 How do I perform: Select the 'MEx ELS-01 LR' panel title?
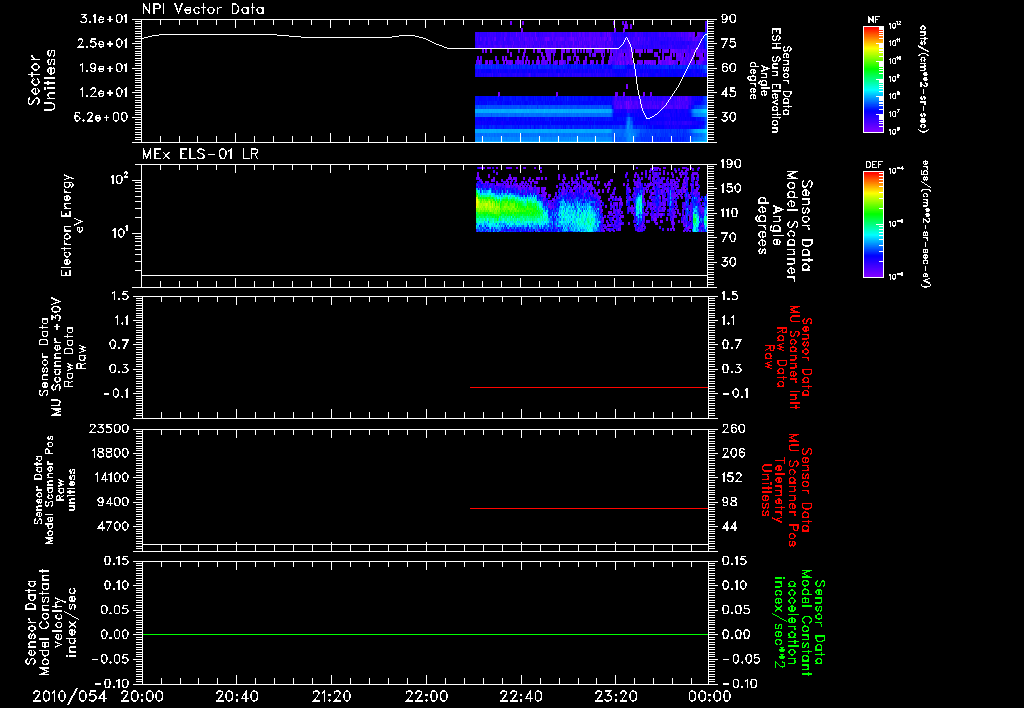(200, 154)
